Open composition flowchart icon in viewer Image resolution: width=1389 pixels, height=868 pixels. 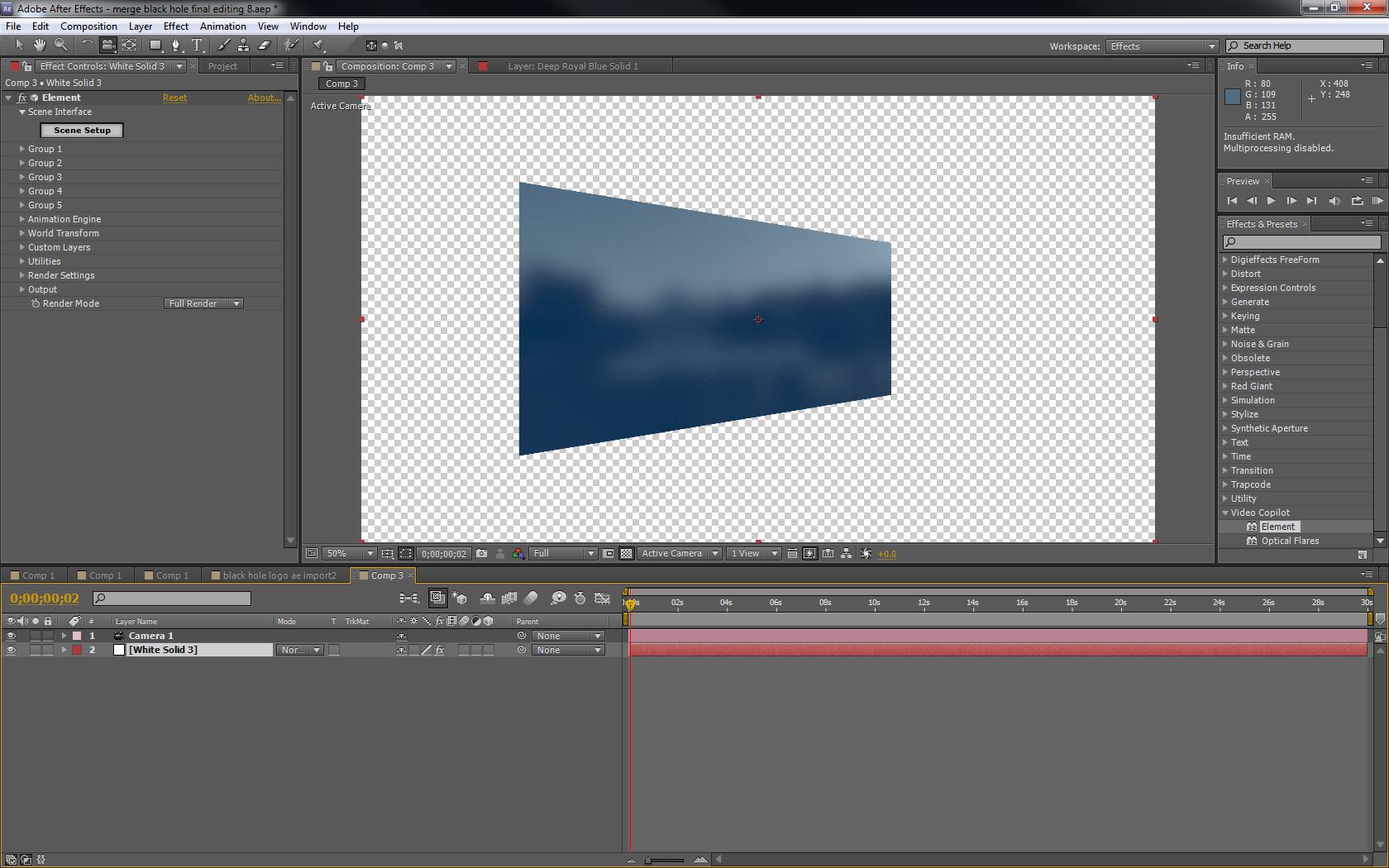pos(846,554)
